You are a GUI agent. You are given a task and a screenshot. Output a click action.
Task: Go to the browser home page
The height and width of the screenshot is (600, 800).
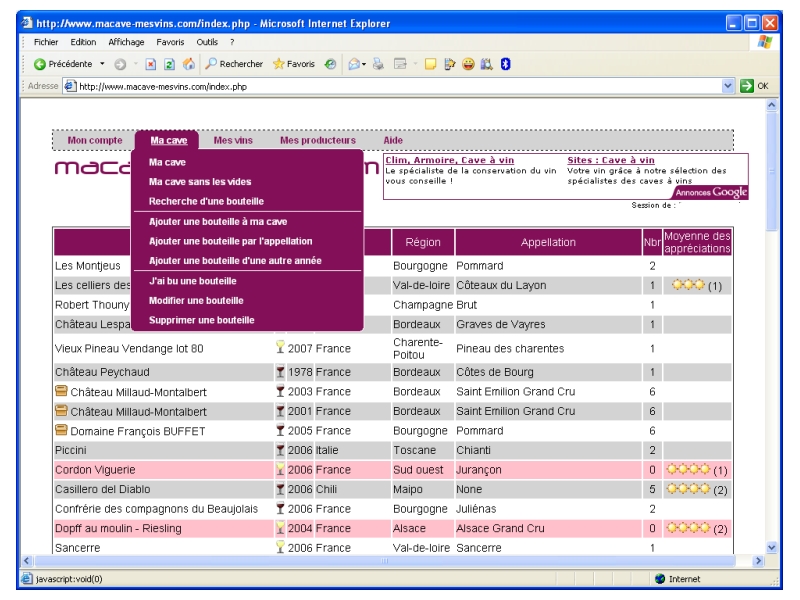click(x=189, y=64)
